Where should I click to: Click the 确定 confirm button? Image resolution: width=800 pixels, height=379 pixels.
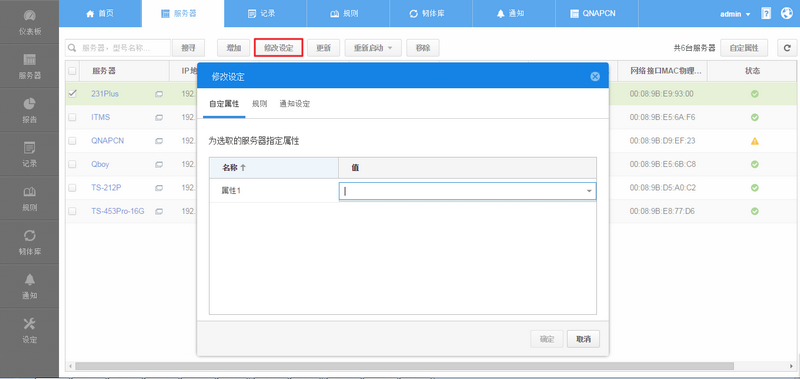(547, 339)
